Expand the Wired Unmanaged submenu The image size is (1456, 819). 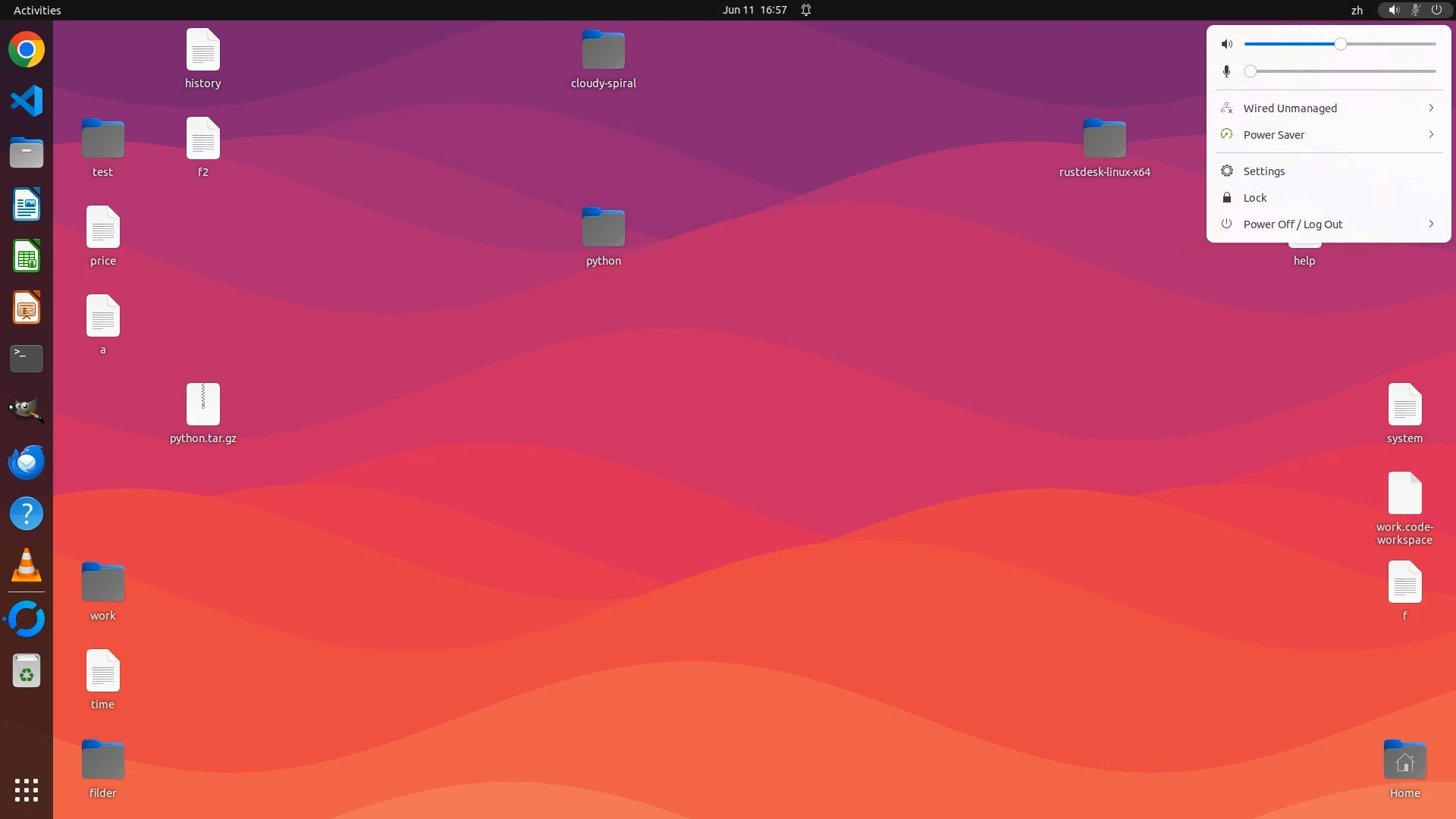[x=1329, y=108]
